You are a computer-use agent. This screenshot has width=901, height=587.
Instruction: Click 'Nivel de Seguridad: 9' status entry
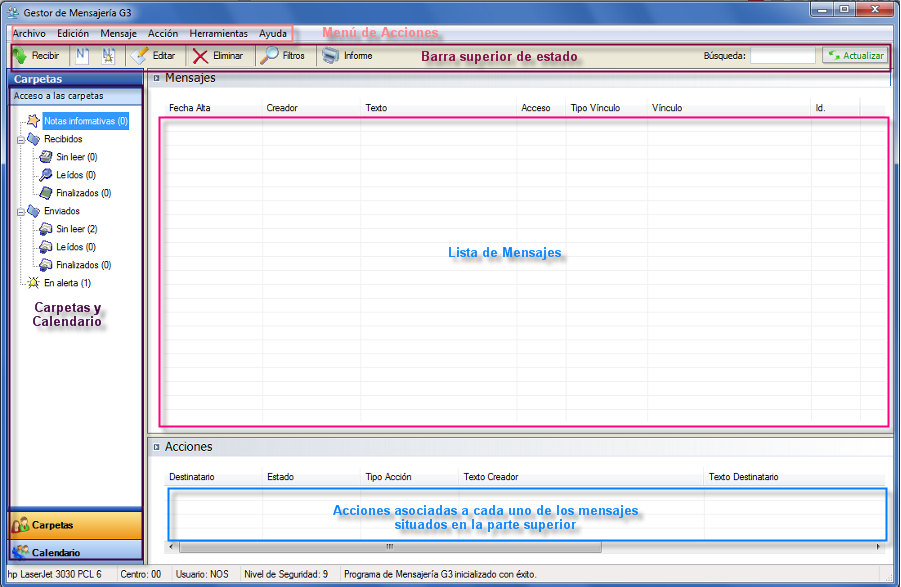click(x=286, y=574)
